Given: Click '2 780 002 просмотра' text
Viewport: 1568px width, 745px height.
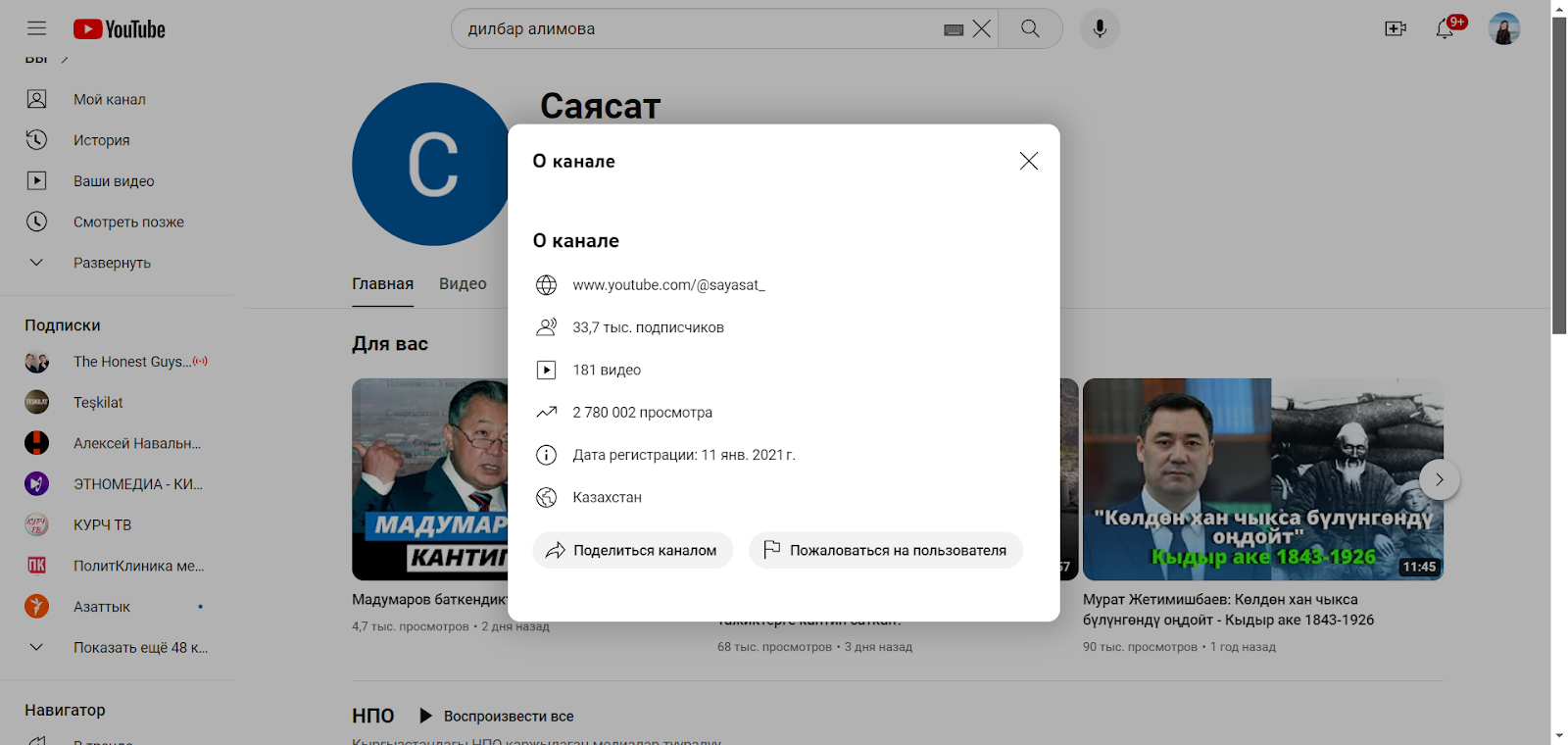Looking at the screenshot, I should point(642,413).
